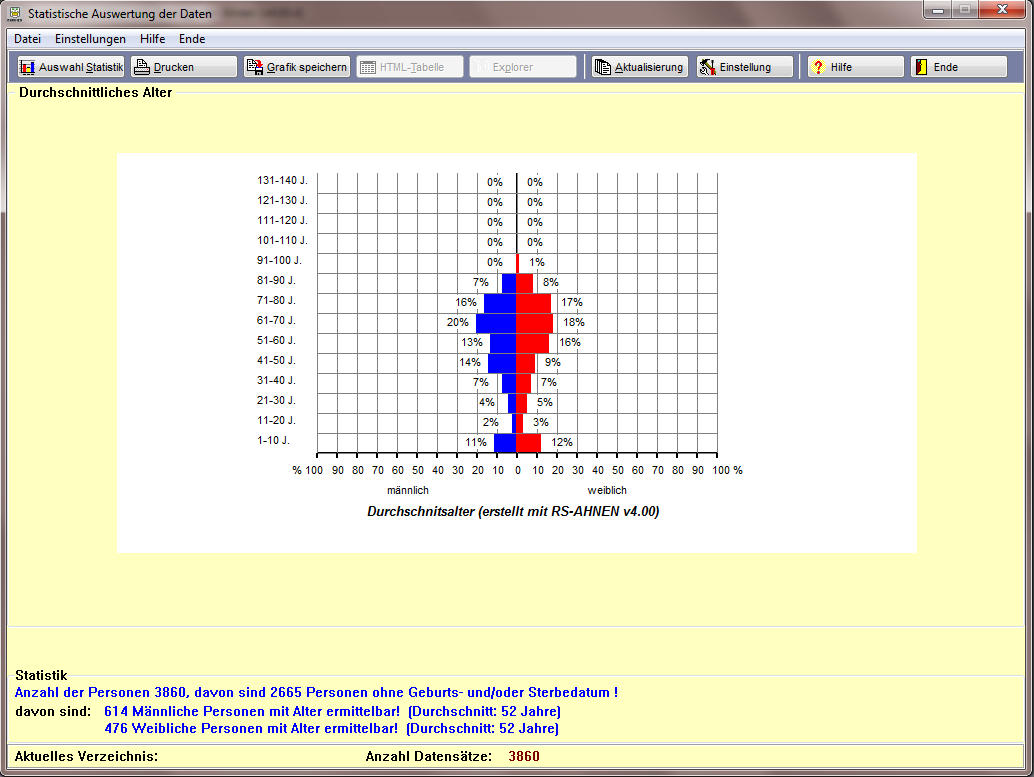This screenshot has height=777, width=1034.
Task: Click the Auswahl Statistik chart icon
Action: point(27,67)
